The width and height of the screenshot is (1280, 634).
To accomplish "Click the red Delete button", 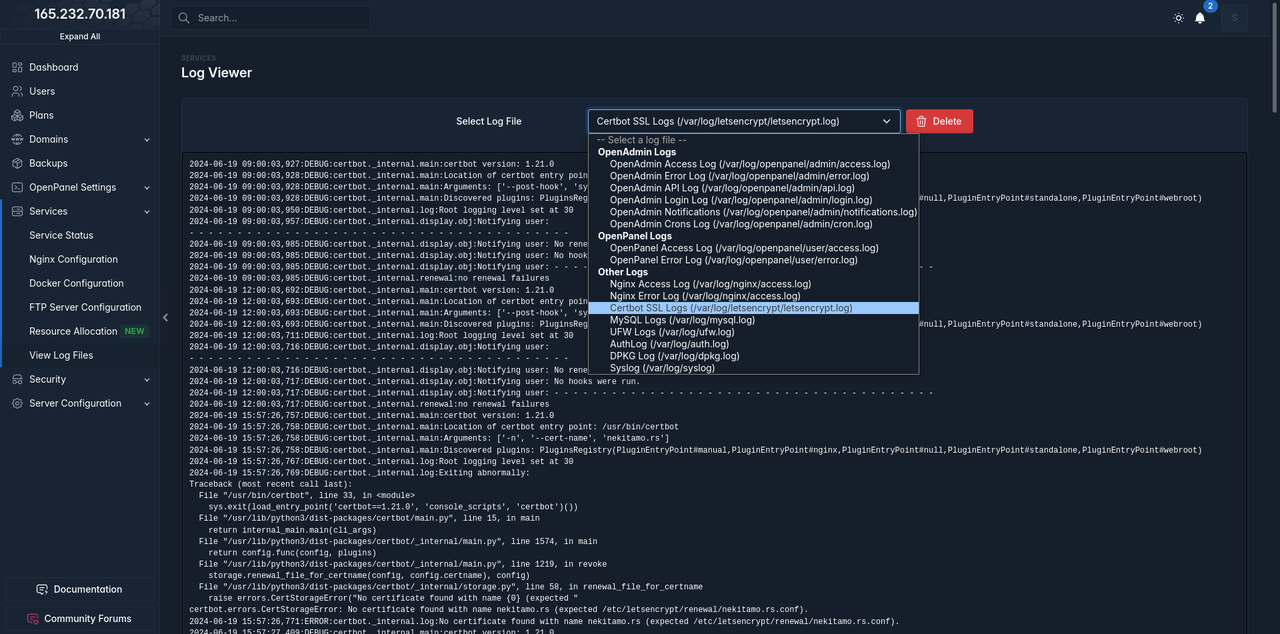I will tap(939, 121).
